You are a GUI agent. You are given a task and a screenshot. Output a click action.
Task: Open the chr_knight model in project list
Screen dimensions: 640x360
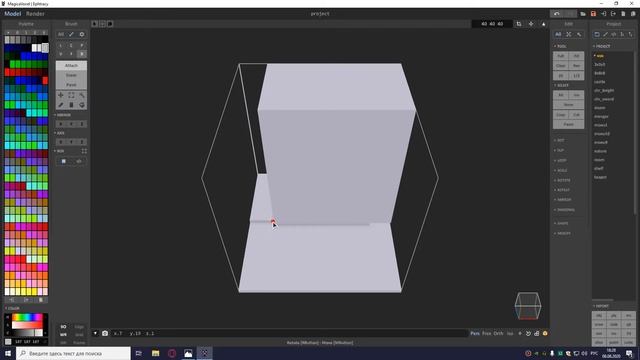tap(604, 90)
